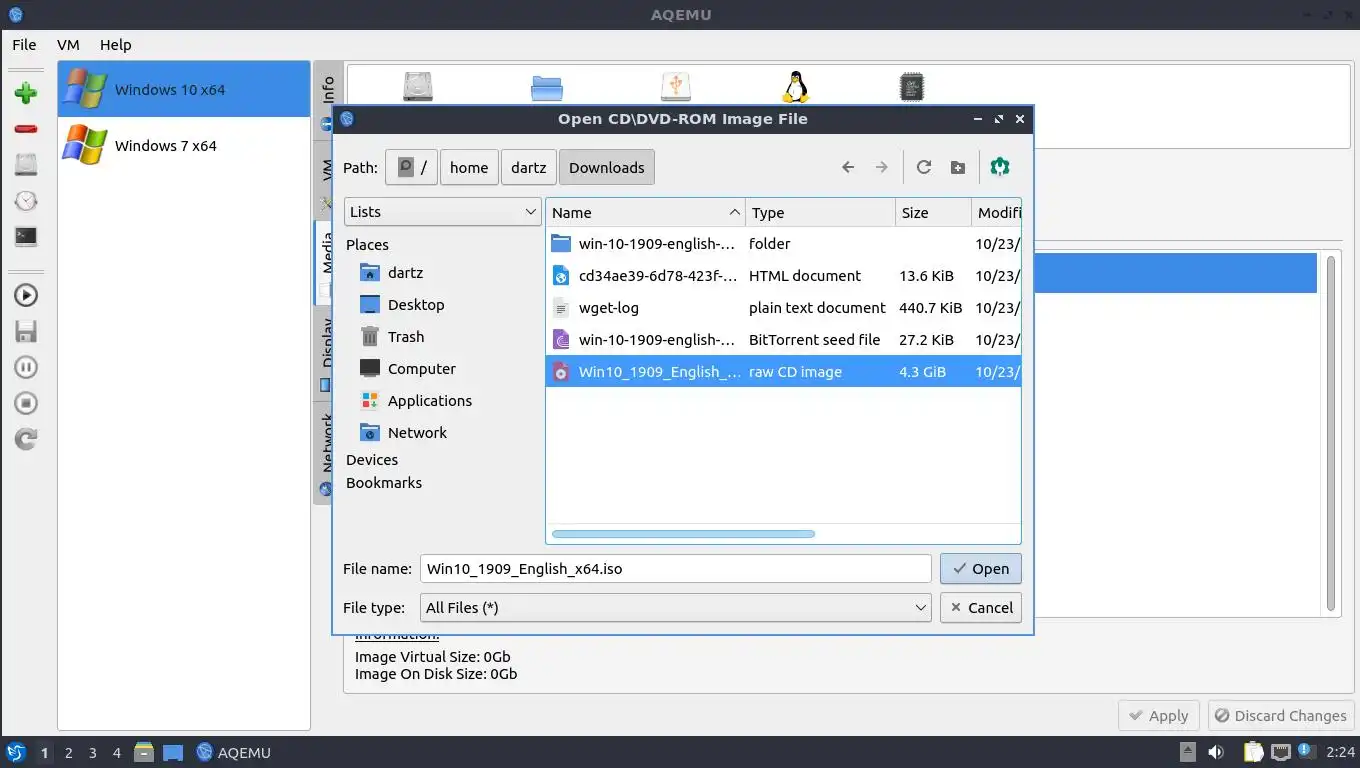The image size is (1360, 768).
Task: Reload the folder listing in file dialog
Action: tap(924, 167)
